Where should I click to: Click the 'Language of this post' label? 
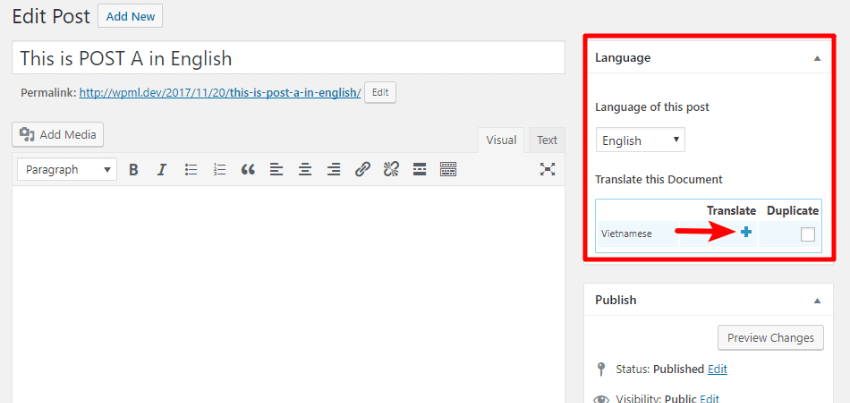click(x=652, y=107)
